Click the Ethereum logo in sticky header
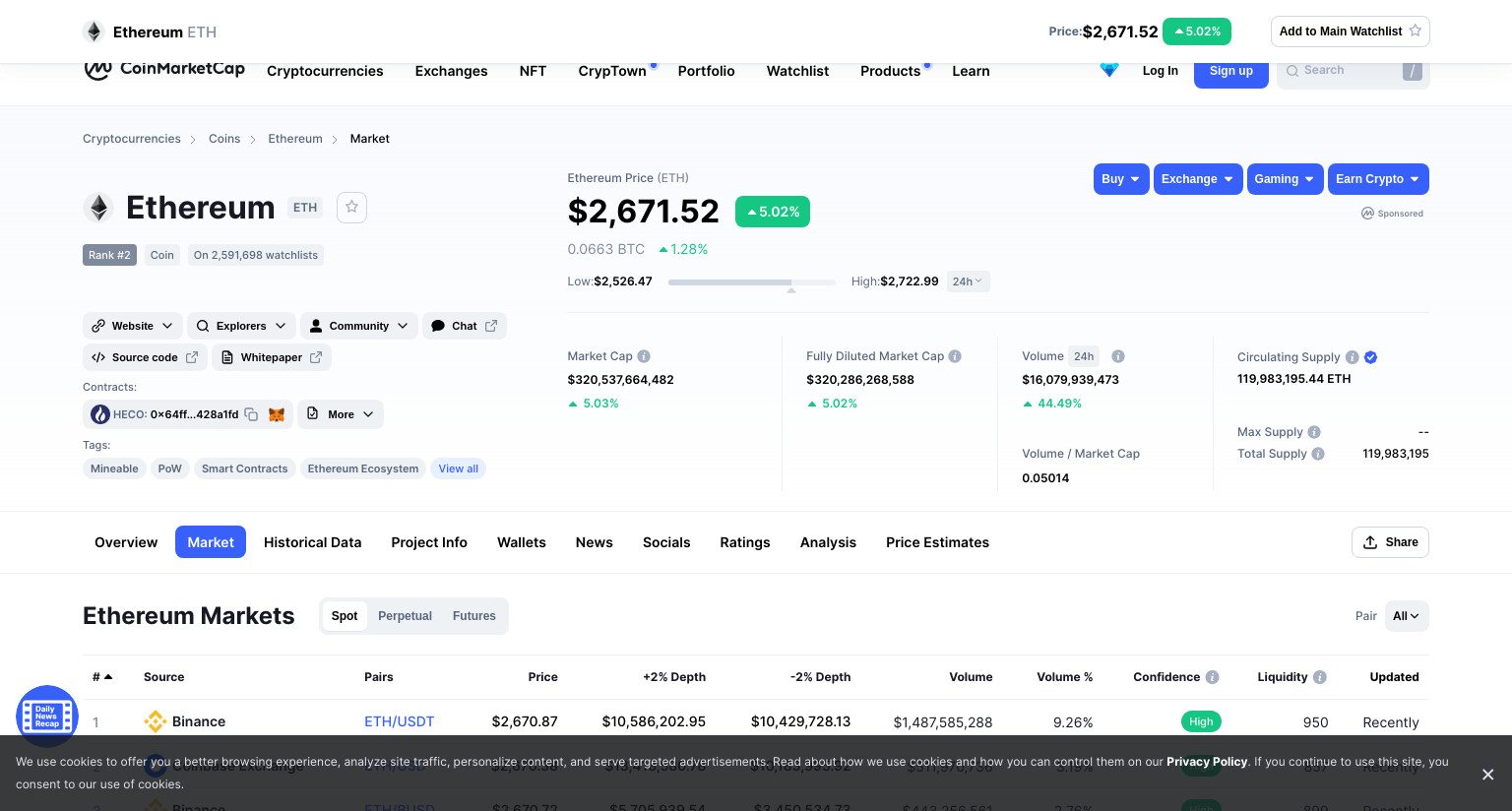Screen dimensions: 1512x811 pos(94,31)
